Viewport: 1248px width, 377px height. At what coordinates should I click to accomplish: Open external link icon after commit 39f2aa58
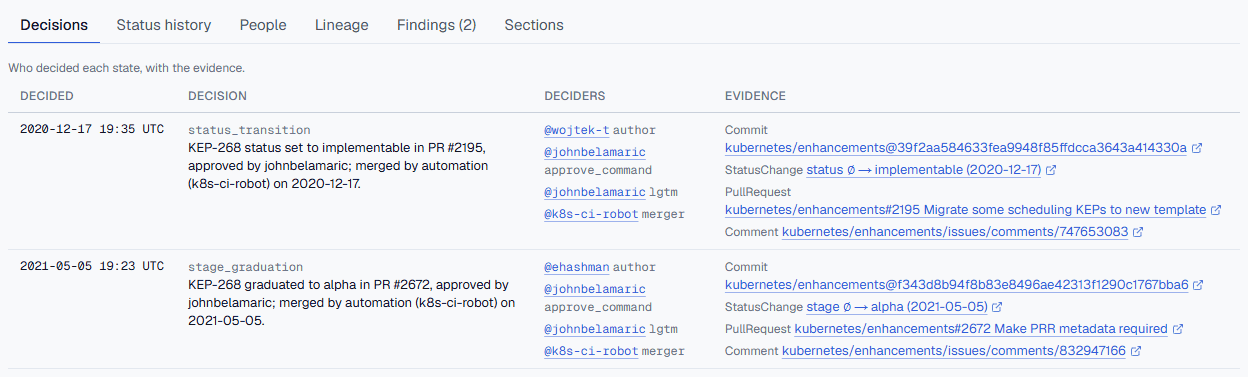coord(1197,148)
